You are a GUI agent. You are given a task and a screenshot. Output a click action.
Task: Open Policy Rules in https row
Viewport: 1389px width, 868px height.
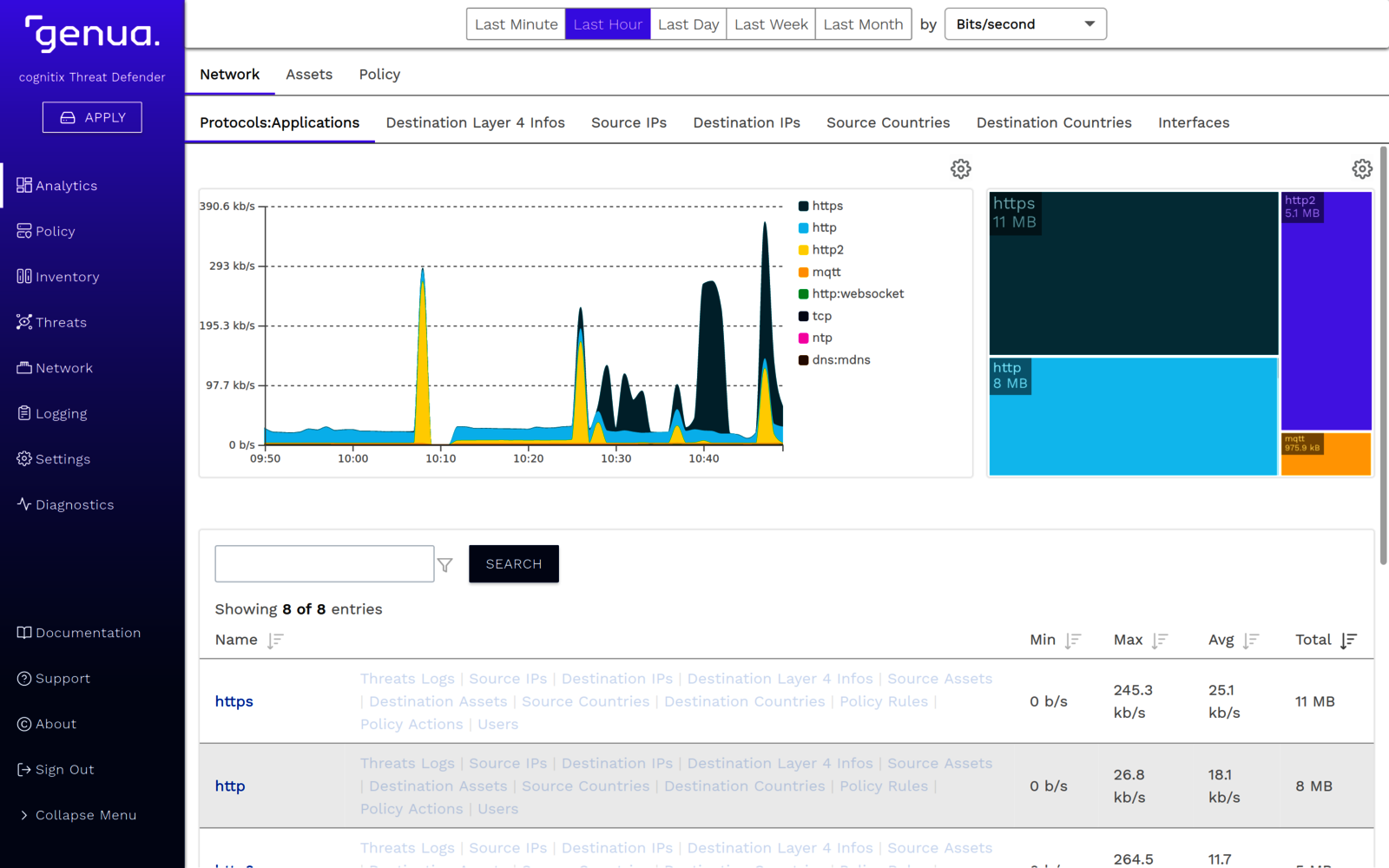(x=884, y=701)
